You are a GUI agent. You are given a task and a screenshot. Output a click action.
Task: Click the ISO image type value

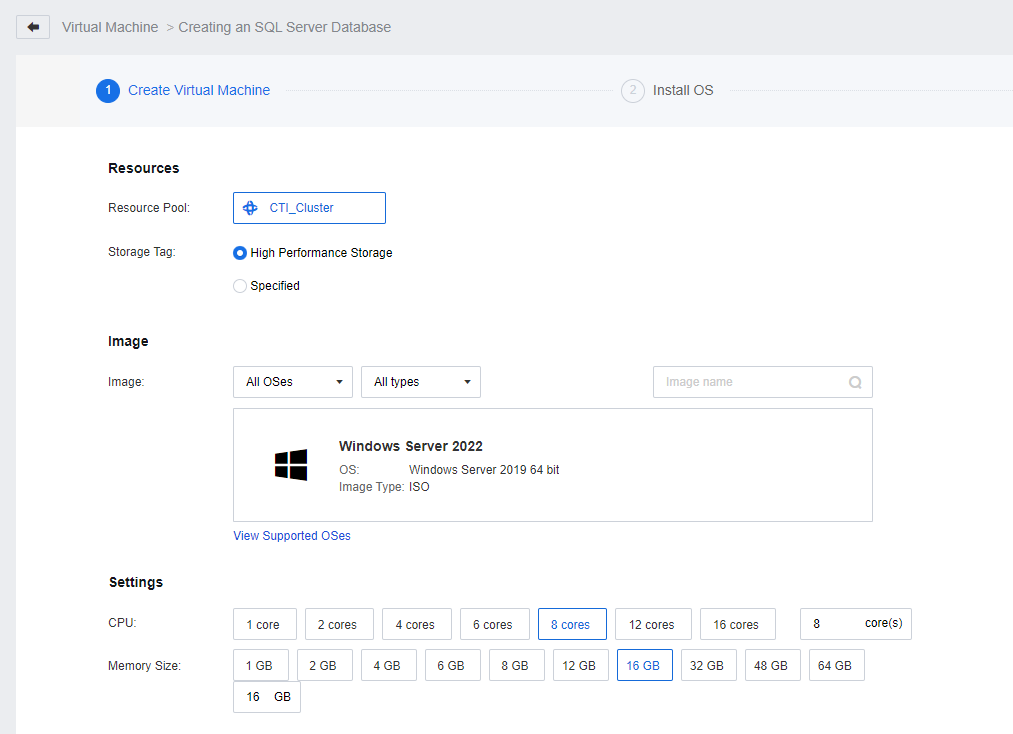419,487
